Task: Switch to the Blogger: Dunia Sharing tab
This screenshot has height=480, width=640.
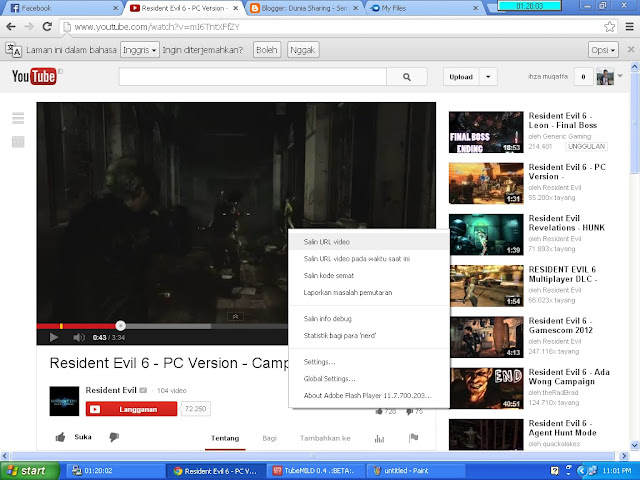Action: (x=304, y=8)
